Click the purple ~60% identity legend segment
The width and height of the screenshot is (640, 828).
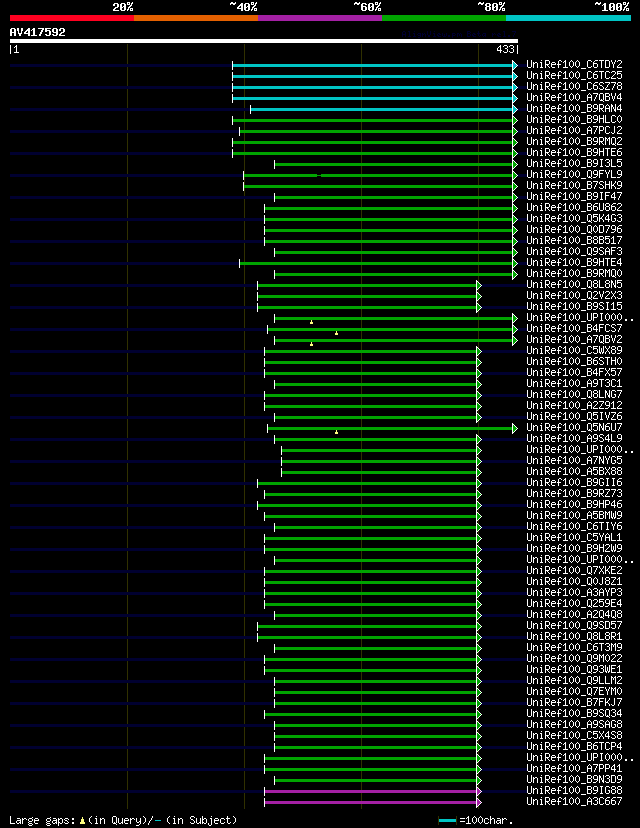[320, 18]
